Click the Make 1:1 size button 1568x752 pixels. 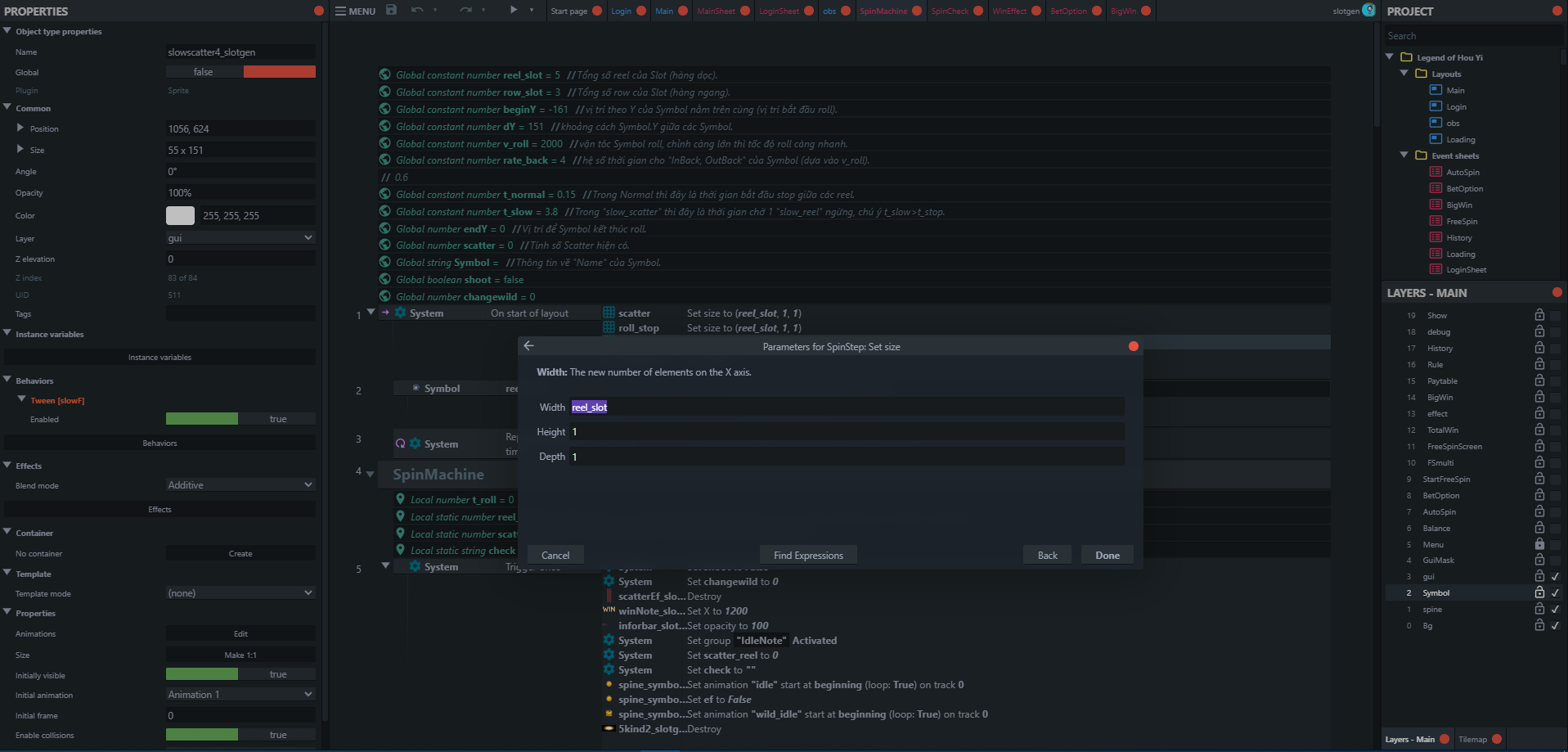240,655
